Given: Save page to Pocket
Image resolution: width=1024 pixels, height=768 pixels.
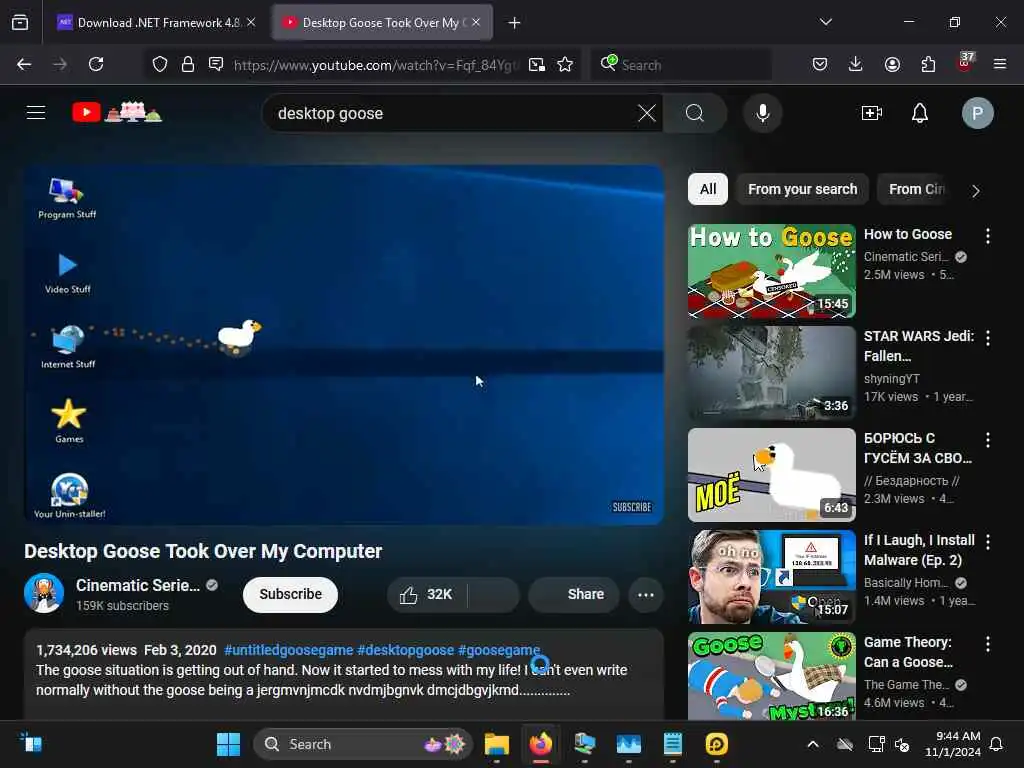Looking at the screenshot, I should click(x=820, y=64).
